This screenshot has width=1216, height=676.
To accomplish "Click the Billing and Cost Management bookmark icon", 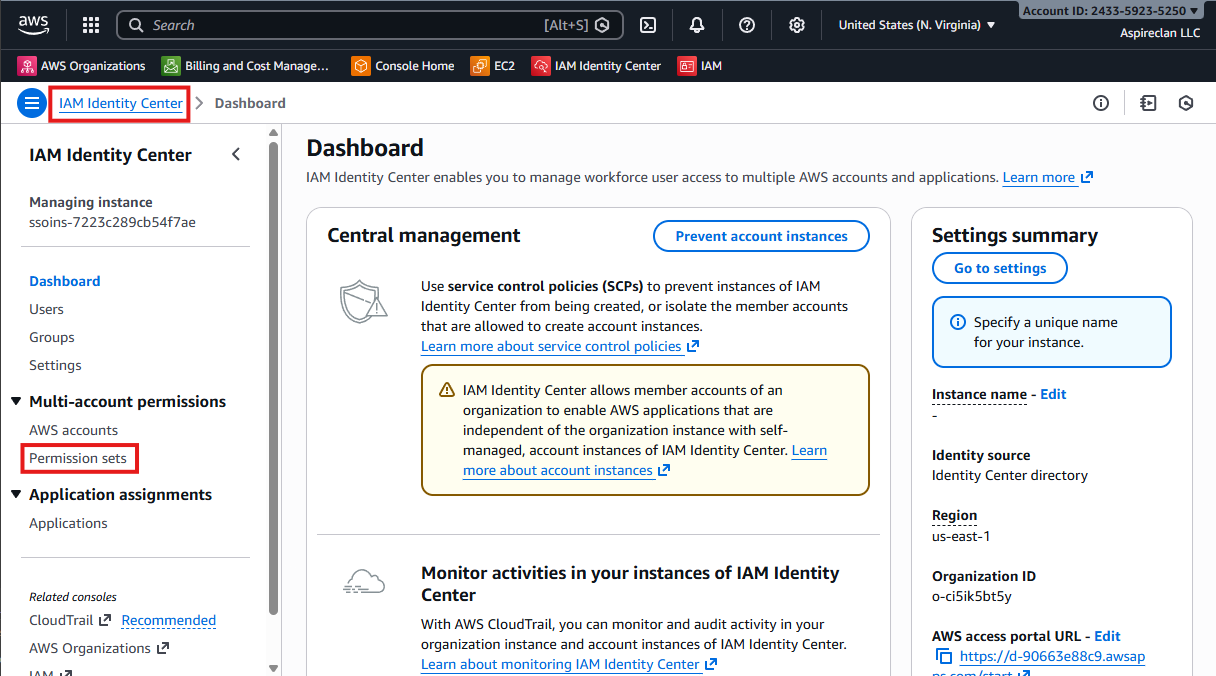I will click(171, 66).
